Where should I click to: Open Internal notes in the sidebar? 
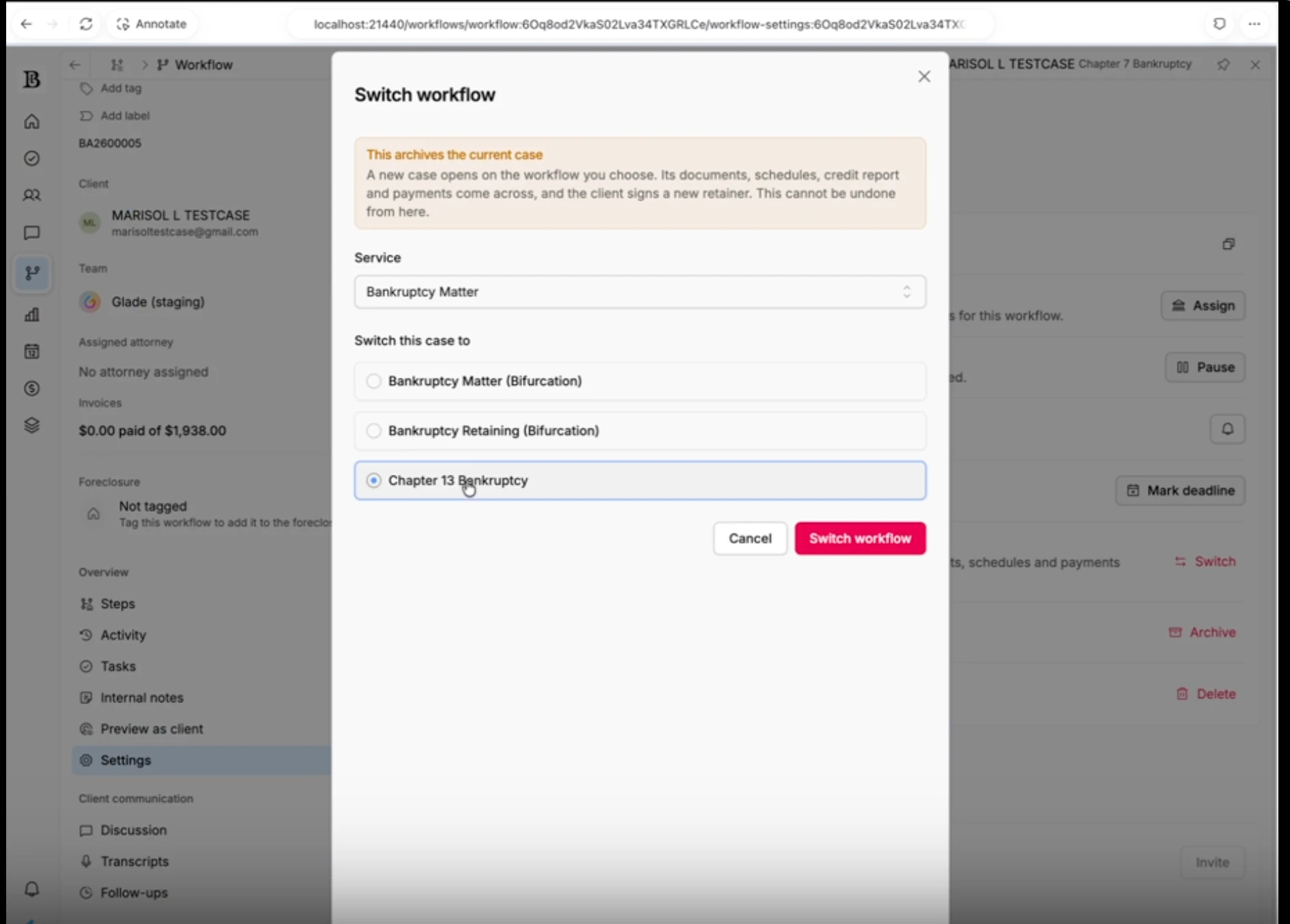(x=142, y=697)
